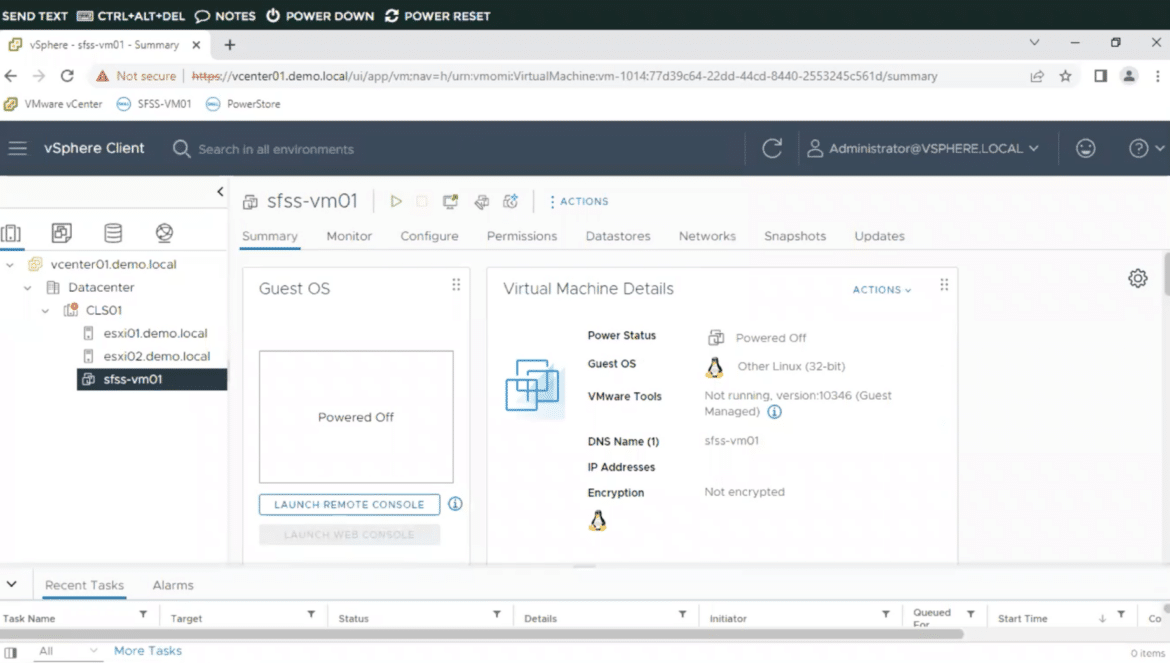
Task: Reload the browser page
Action: coord(67,76)
